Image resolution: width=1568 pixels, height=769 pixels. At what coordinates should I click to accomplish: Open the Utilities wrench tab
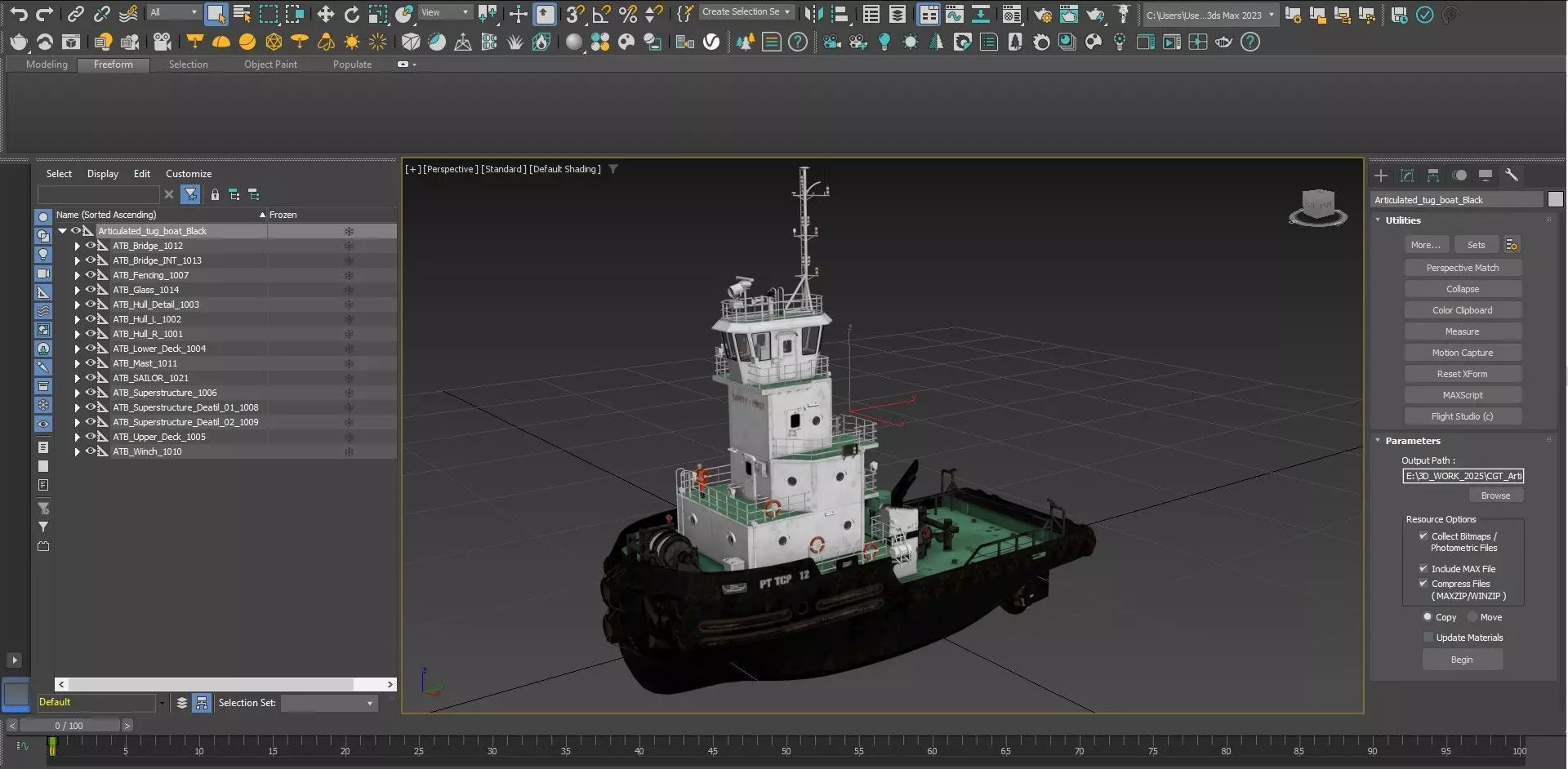(1512, 176)
